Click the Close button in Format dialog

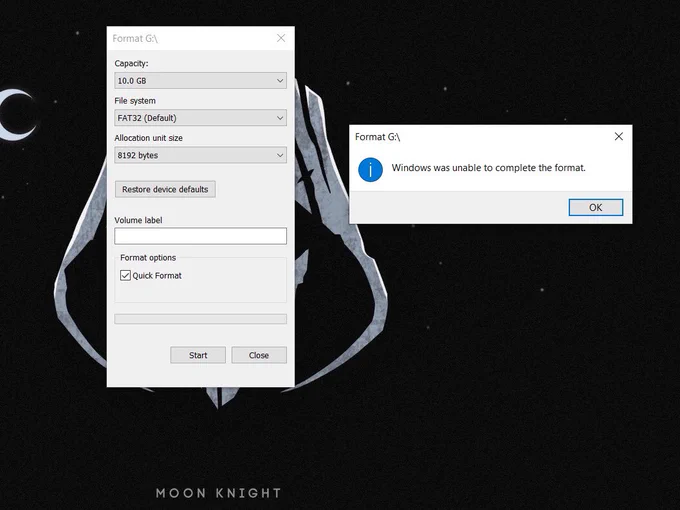(x=259, y=355)
